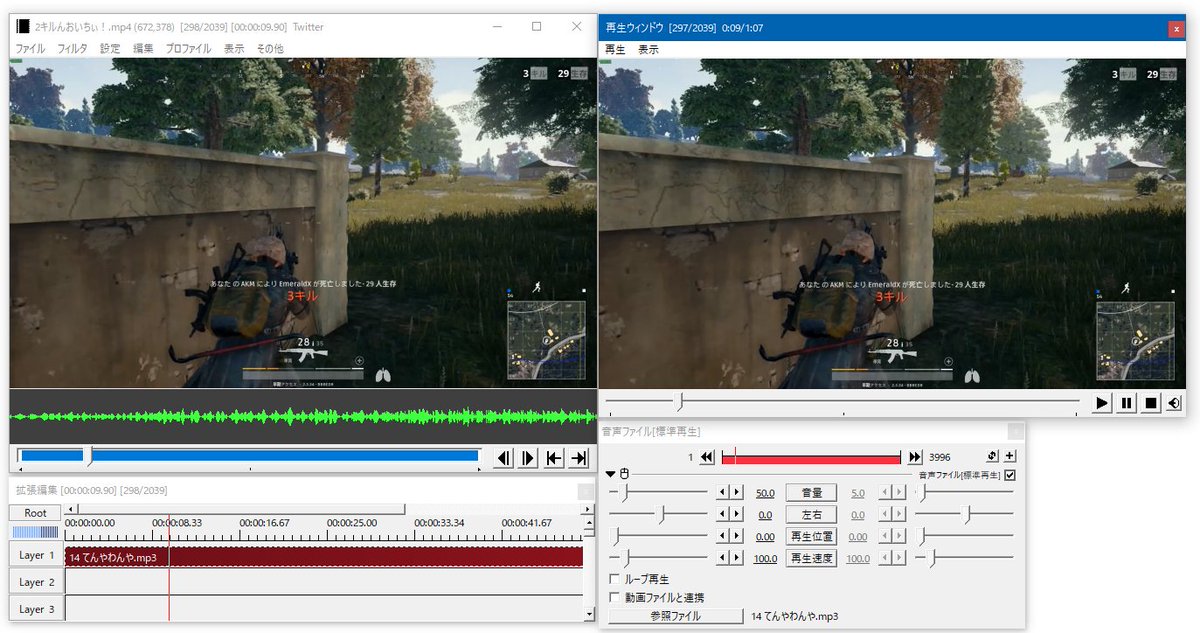
Task: Close the 再生ウィンドウ with the red X
Action: tap(1175, 29)
